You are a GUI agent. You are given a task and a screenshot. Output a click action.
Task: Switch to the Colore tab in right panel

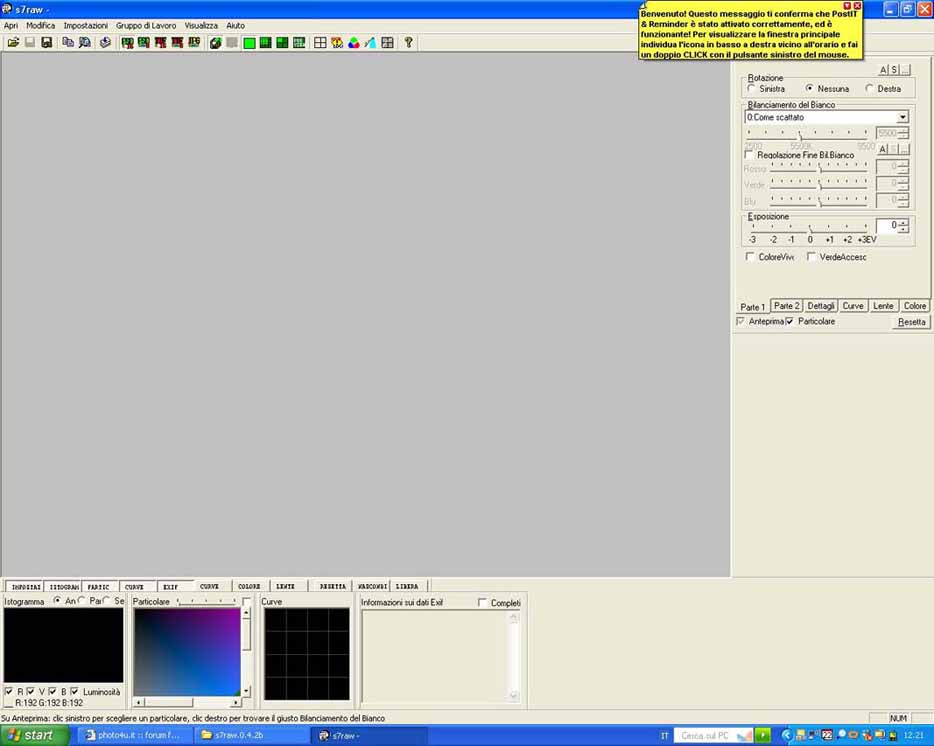[x=914, y=306]
